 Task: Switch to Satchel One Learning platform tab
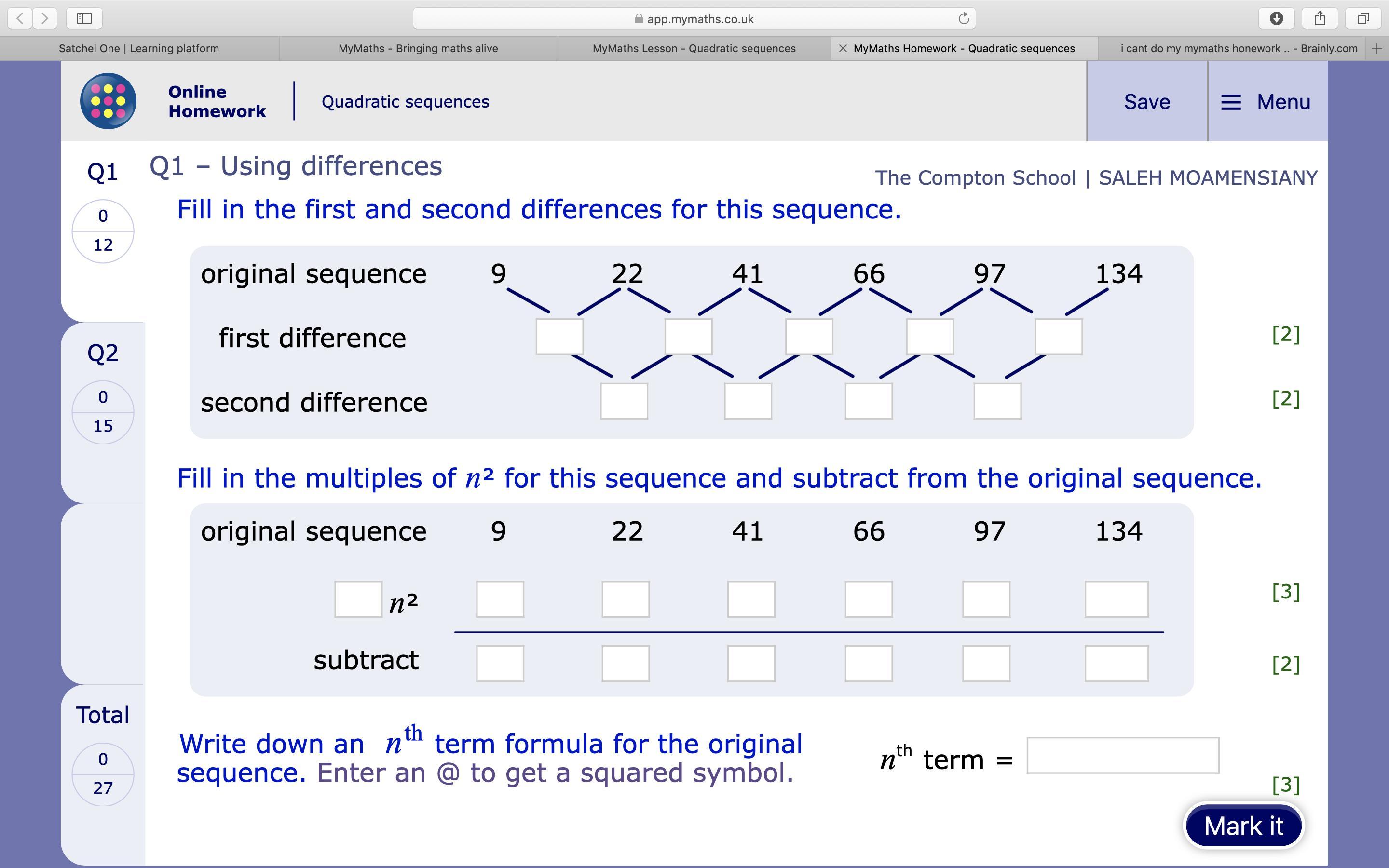click(x=139, y=49)
